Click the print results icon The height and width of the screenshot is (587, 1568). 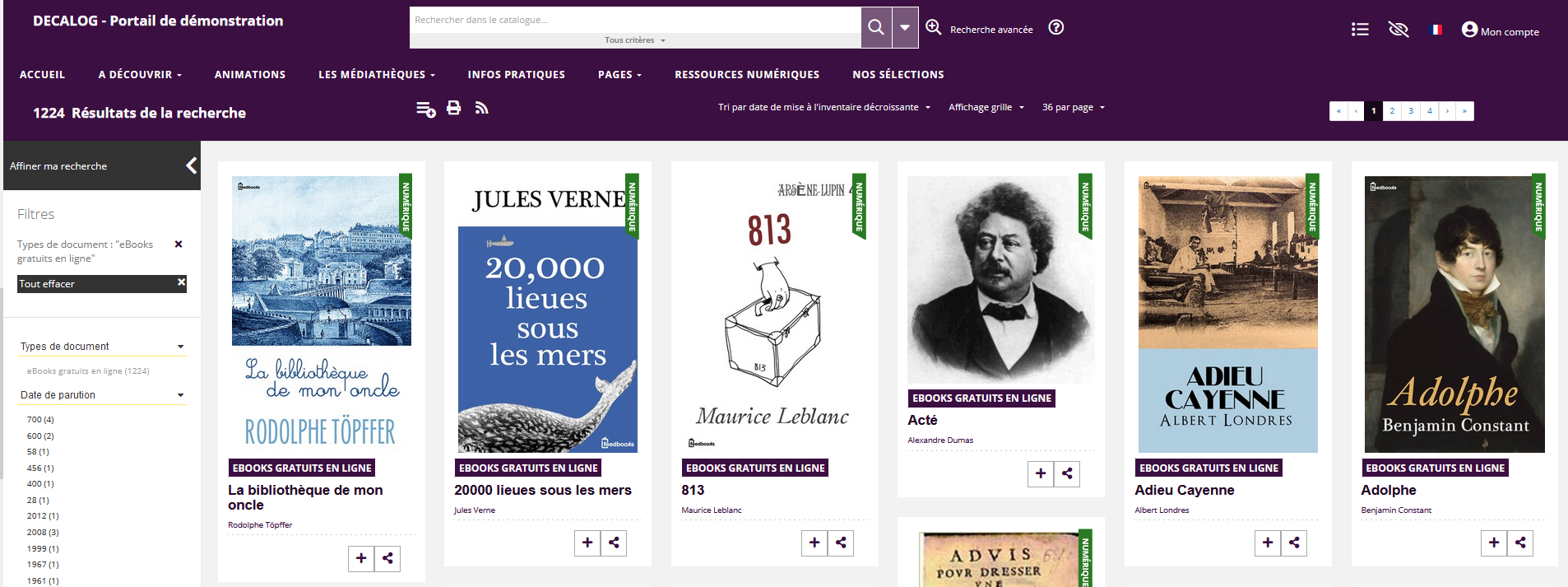click(x=453, y=108)
